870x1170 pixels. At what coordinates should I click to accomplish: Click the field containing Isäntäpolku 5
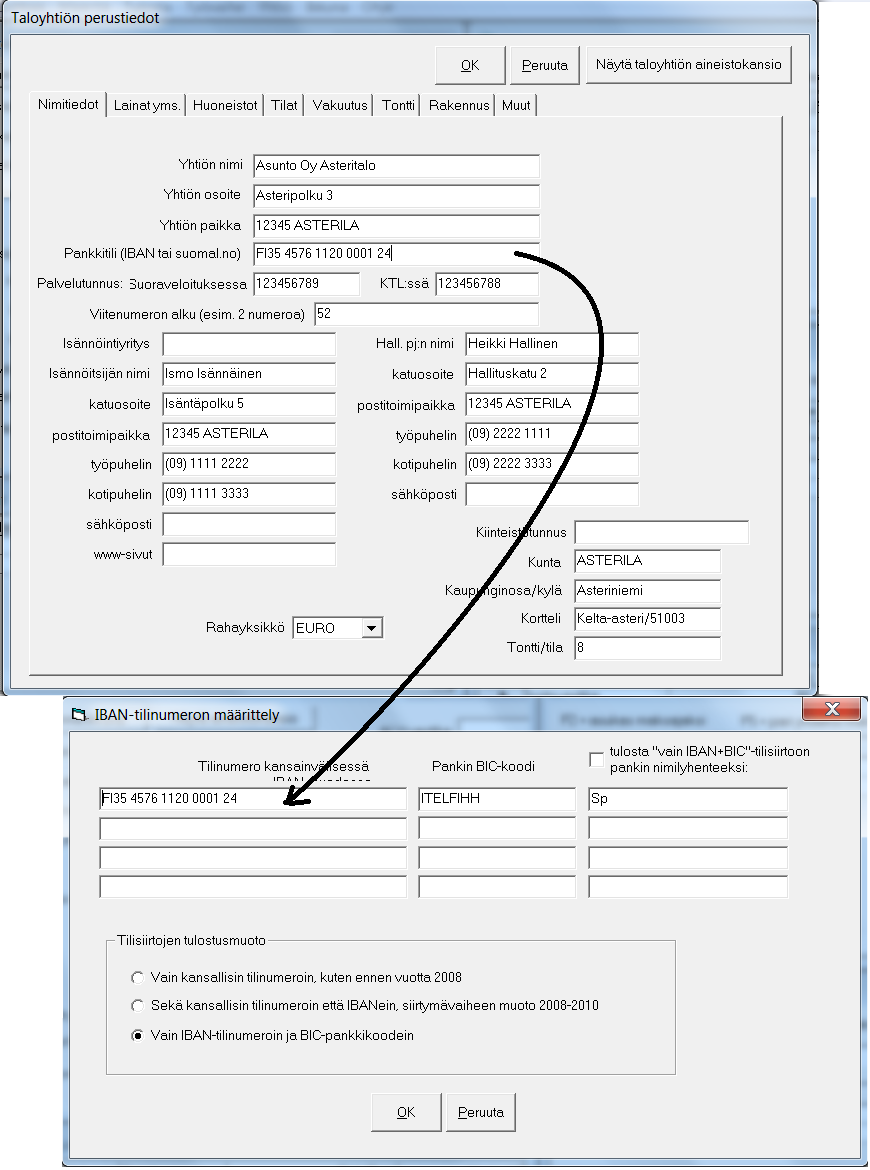[249, 404]
